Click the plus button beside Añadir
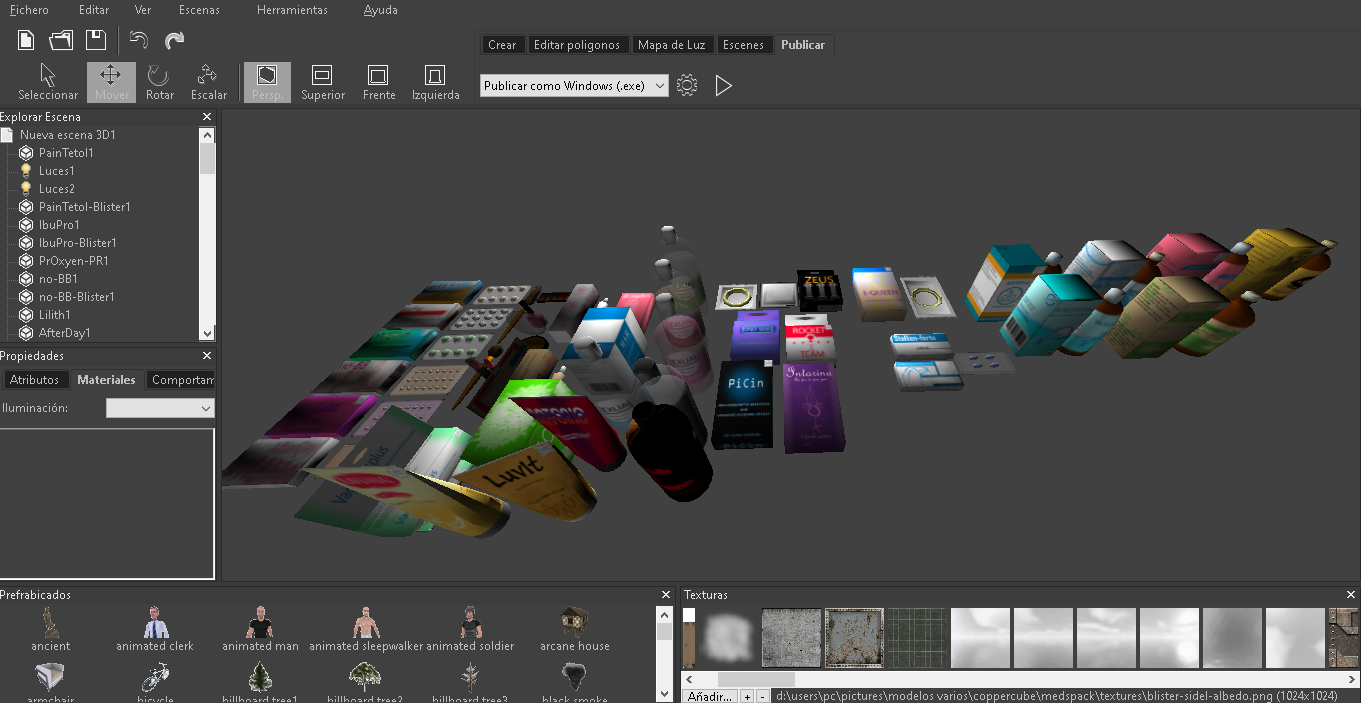 [x=746, y=696]
